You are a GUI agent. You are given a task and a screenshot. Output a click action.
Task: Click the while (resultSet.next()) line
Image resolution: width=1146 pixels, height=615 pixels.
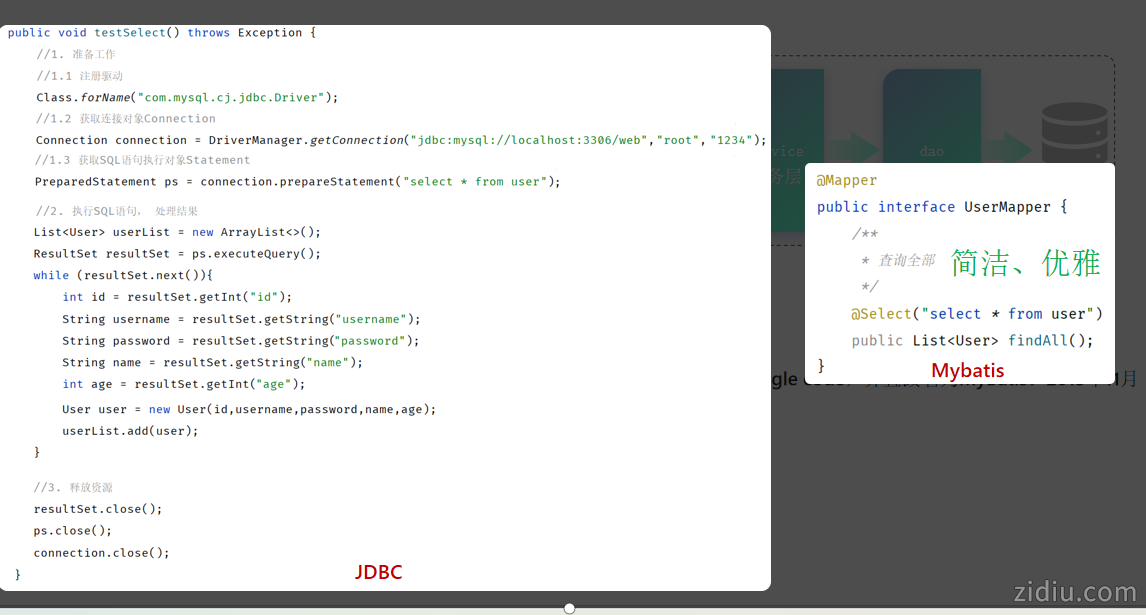pyautogui.click(x=123, y=275)
